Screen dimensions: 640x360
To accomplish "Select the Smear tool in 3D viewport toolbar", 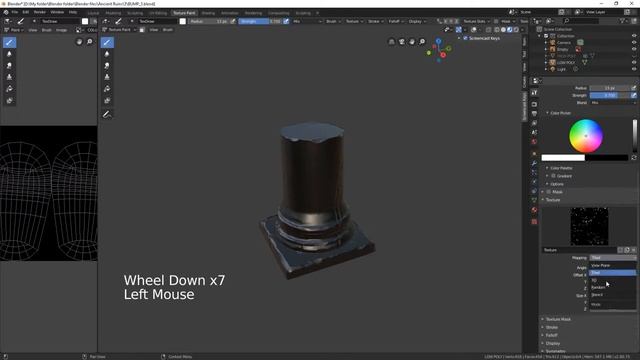I will [x=107, y=65].
